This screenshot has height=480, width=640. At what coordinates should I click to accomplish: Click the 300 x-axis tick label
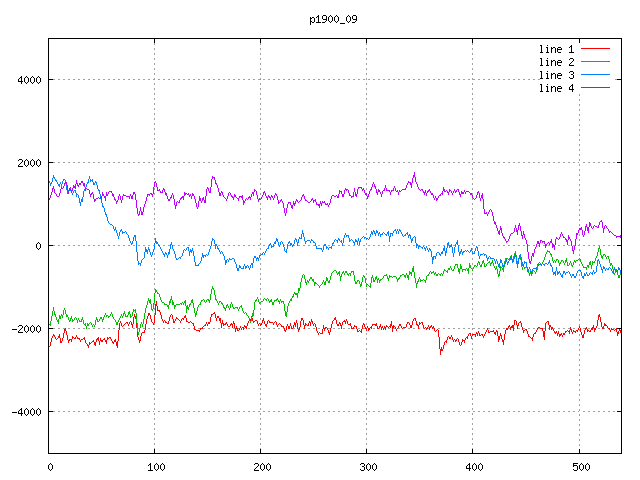[x=367, y=465]
